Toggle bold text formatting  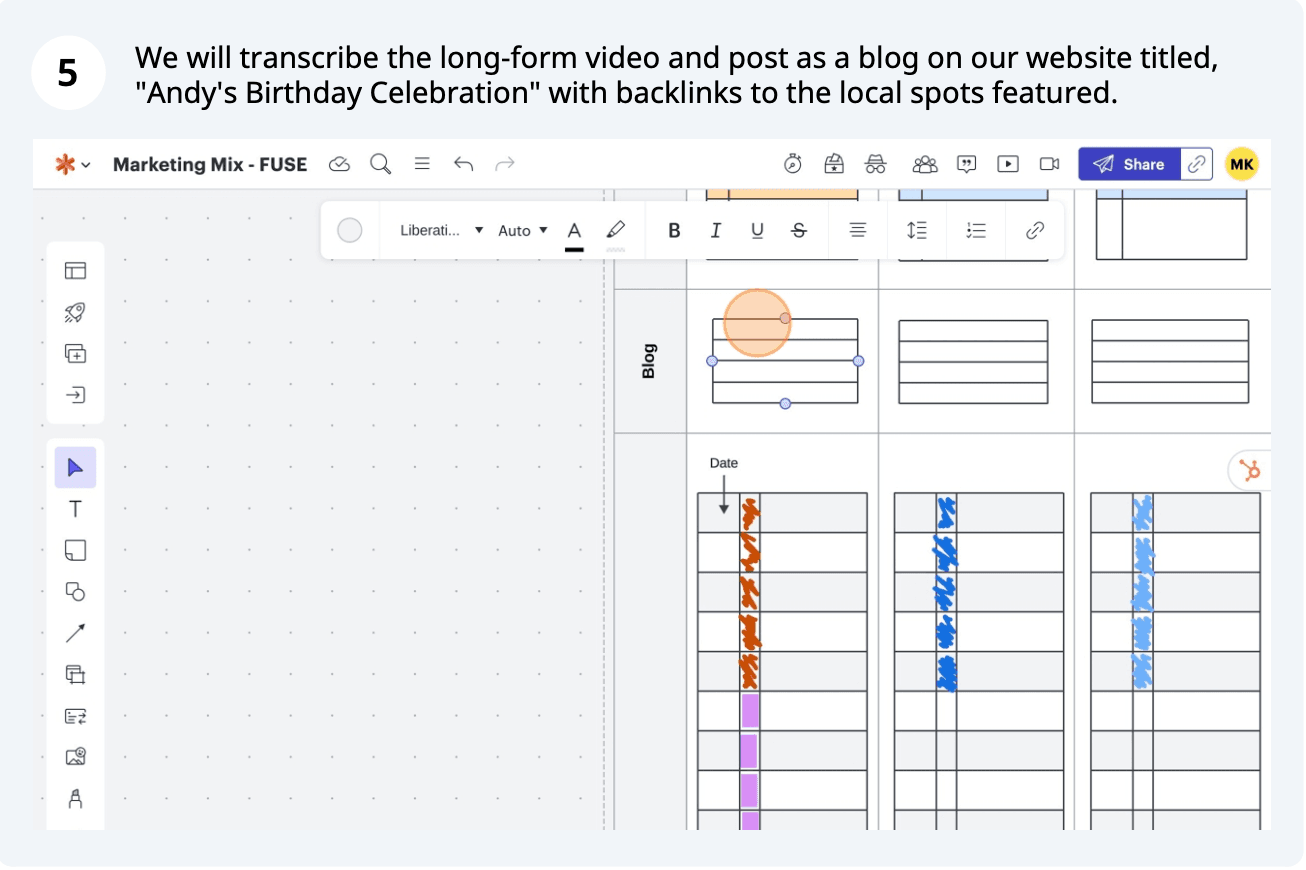674,231
